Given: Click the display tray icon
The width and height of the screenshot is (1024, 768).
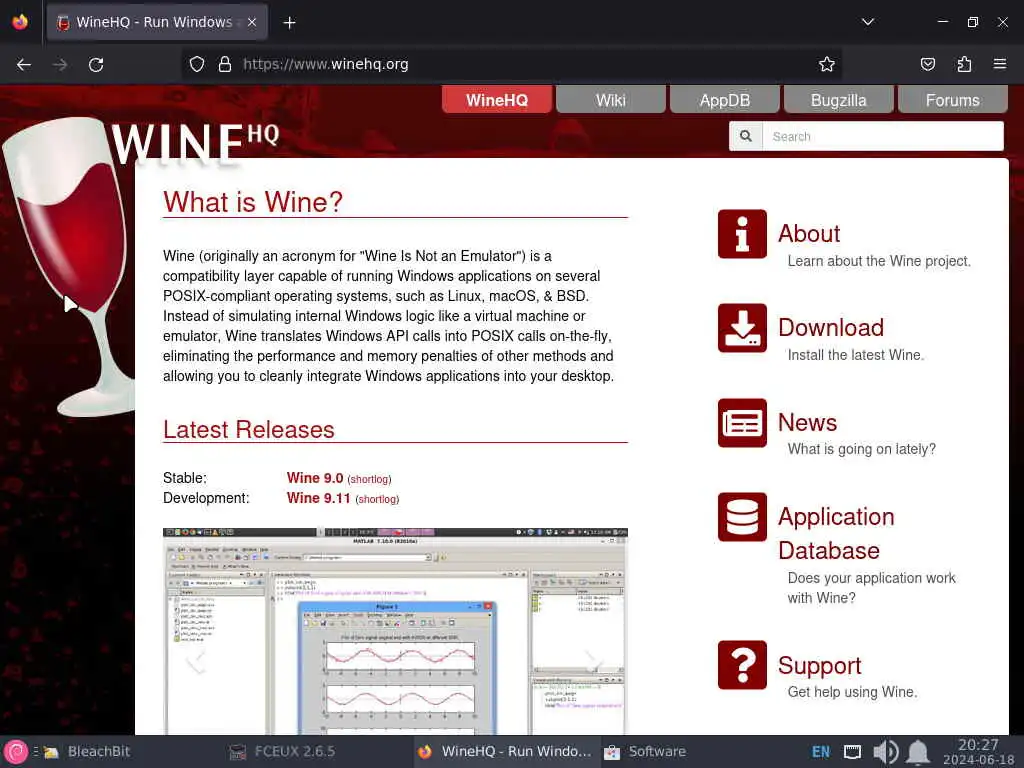Looking at the screenshot, I should click(852, 752).
